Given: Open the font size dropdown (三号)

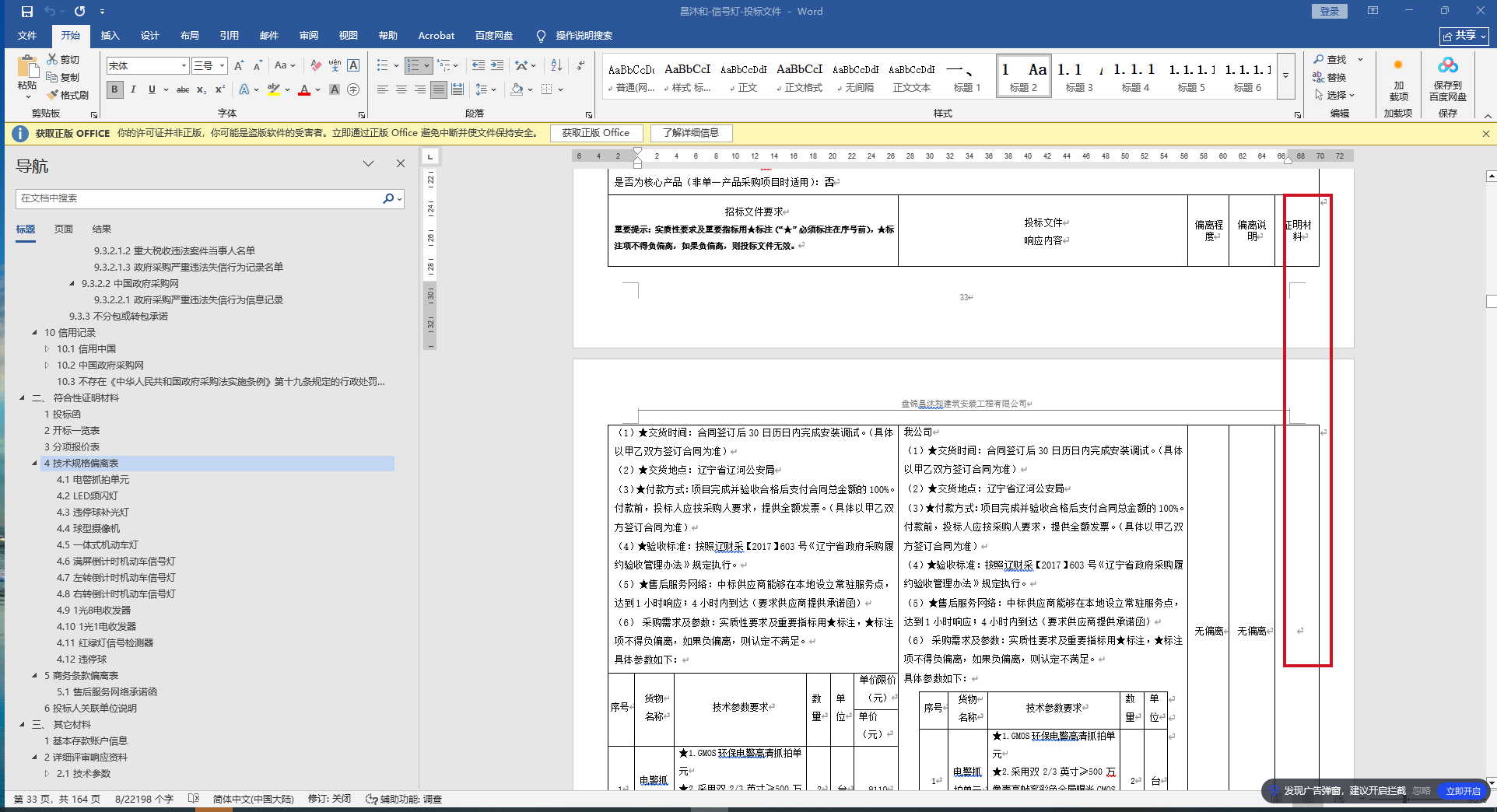Looking at the screenshot, I should (222, 66).
